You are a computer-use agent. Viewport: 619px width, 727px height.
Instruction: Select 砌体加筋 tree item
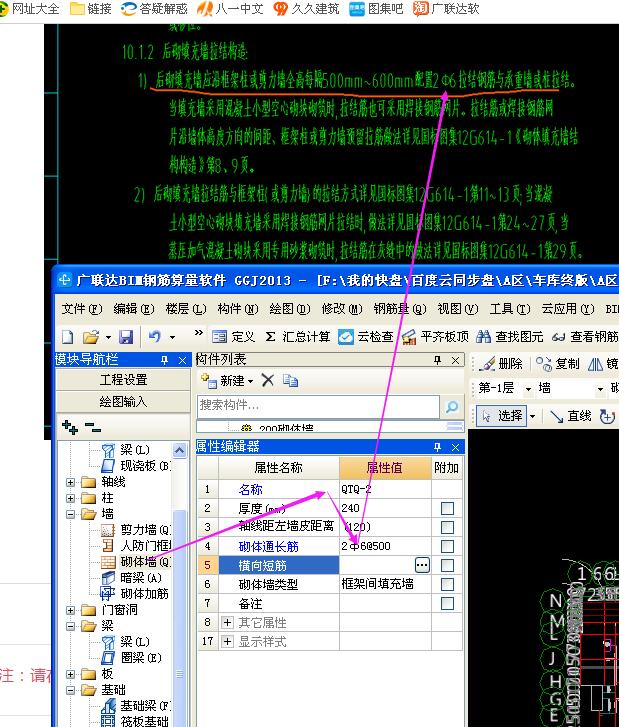click(x=135, y=594)
